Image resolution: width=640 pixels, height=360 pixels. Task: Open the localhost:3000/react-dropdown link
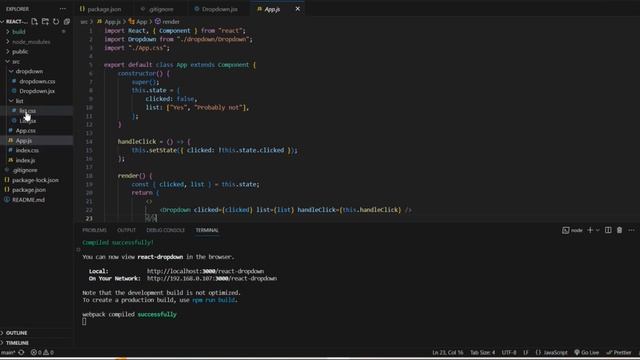(x=205, y=271)
